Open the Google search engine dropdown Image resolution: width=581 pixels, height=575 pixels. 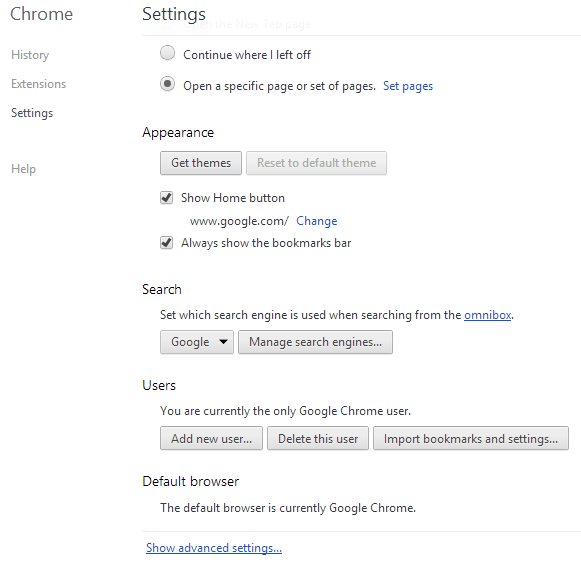(x=197, y=342)
